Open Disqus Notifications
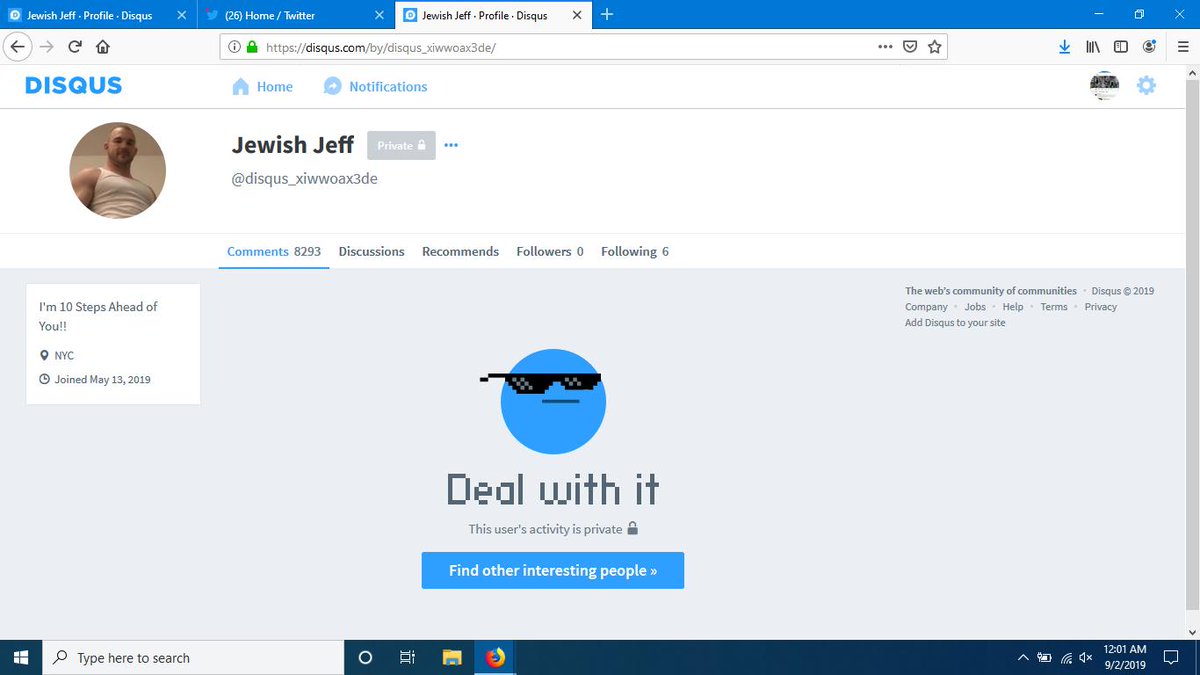Viewport: 1200px width, 675px height. [375, 87]
